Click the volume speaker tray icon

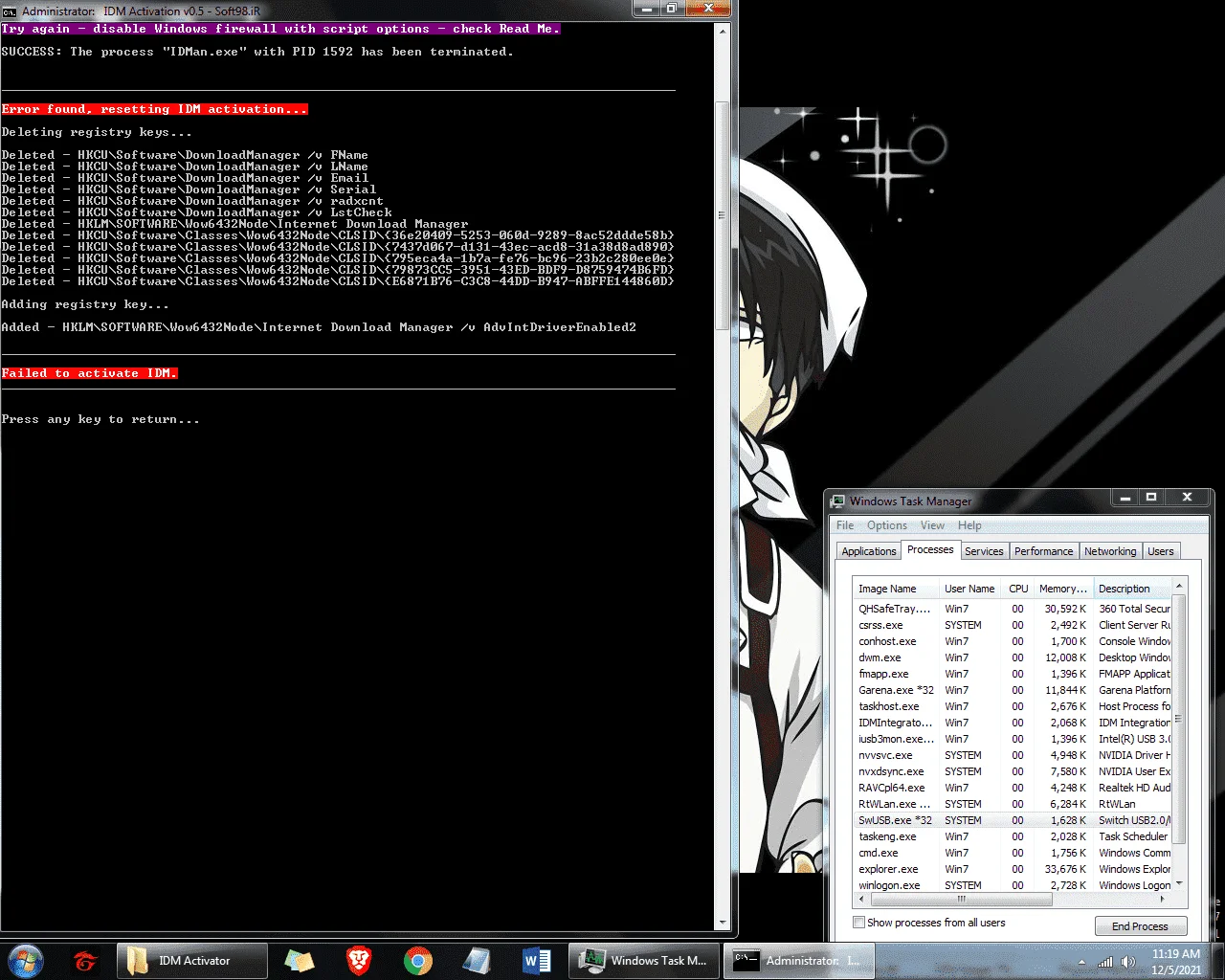1128,962
